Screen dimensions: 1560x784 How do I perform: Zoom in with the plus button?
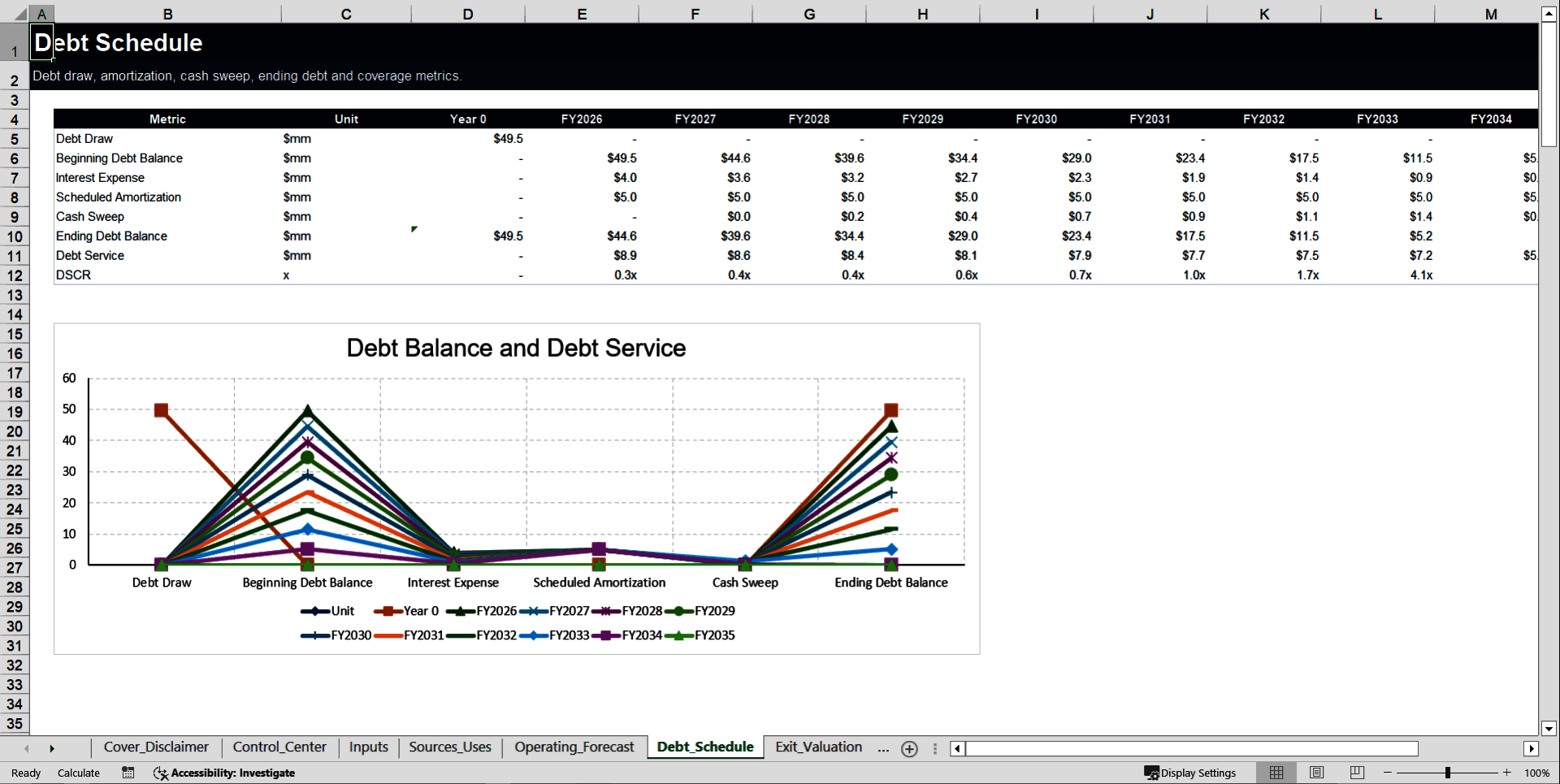pyautogui.click(x=1507, y=773)
